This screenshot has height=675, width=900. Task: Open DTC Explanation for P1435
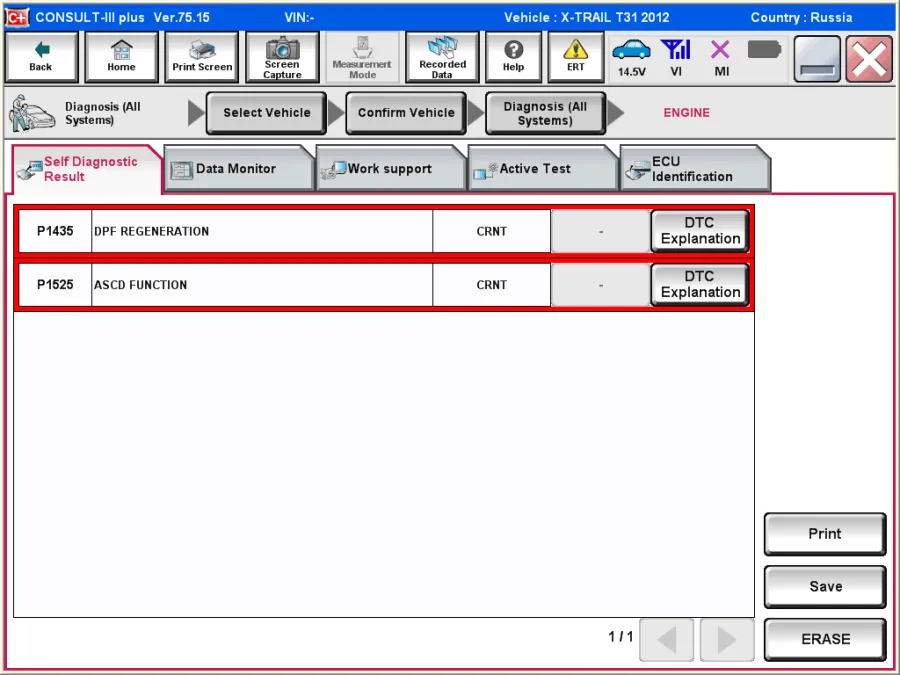pyautogui.click(x=700, y=231)
